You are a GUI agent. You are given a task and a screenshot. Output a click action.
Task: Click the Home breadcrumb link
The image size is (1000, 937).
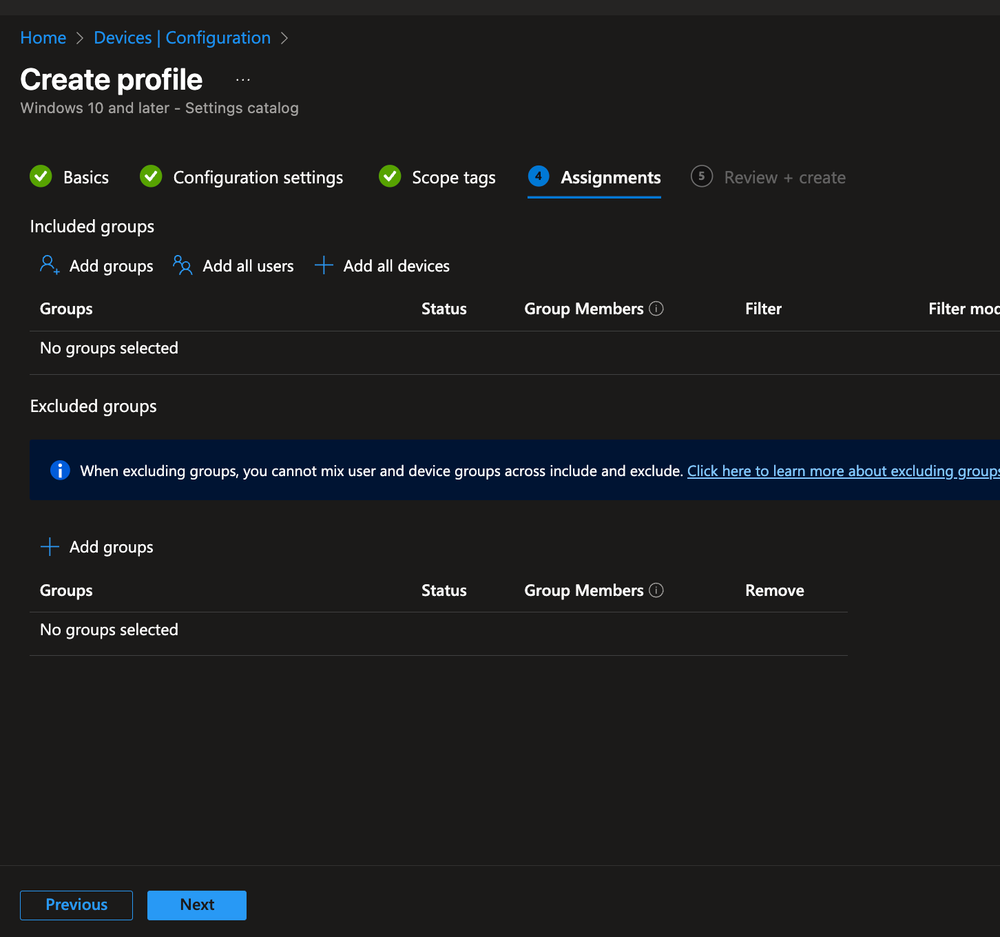point(43,38)
